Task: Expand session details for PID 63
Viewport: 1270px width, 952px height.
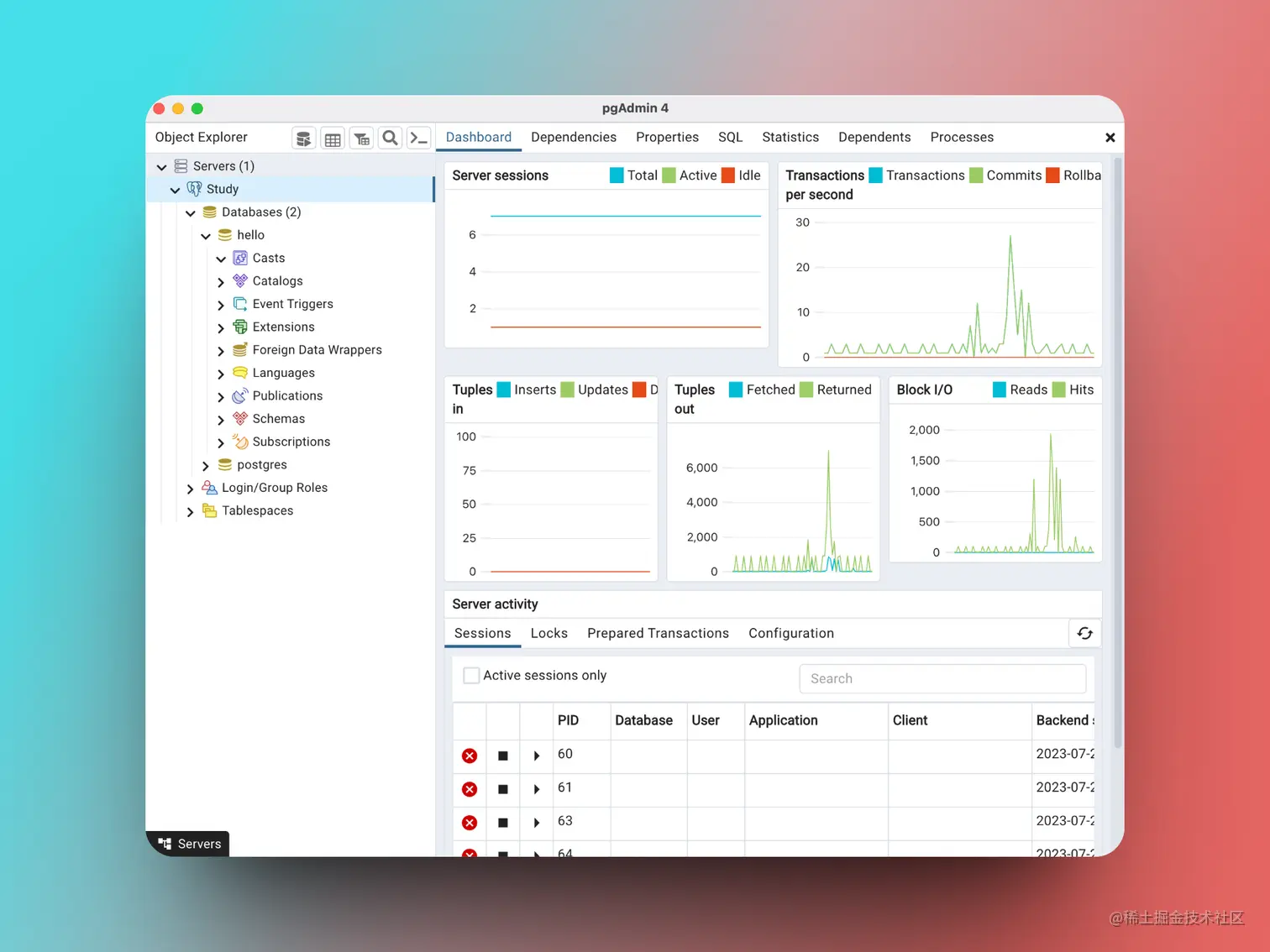Action: tap(537, 823)
